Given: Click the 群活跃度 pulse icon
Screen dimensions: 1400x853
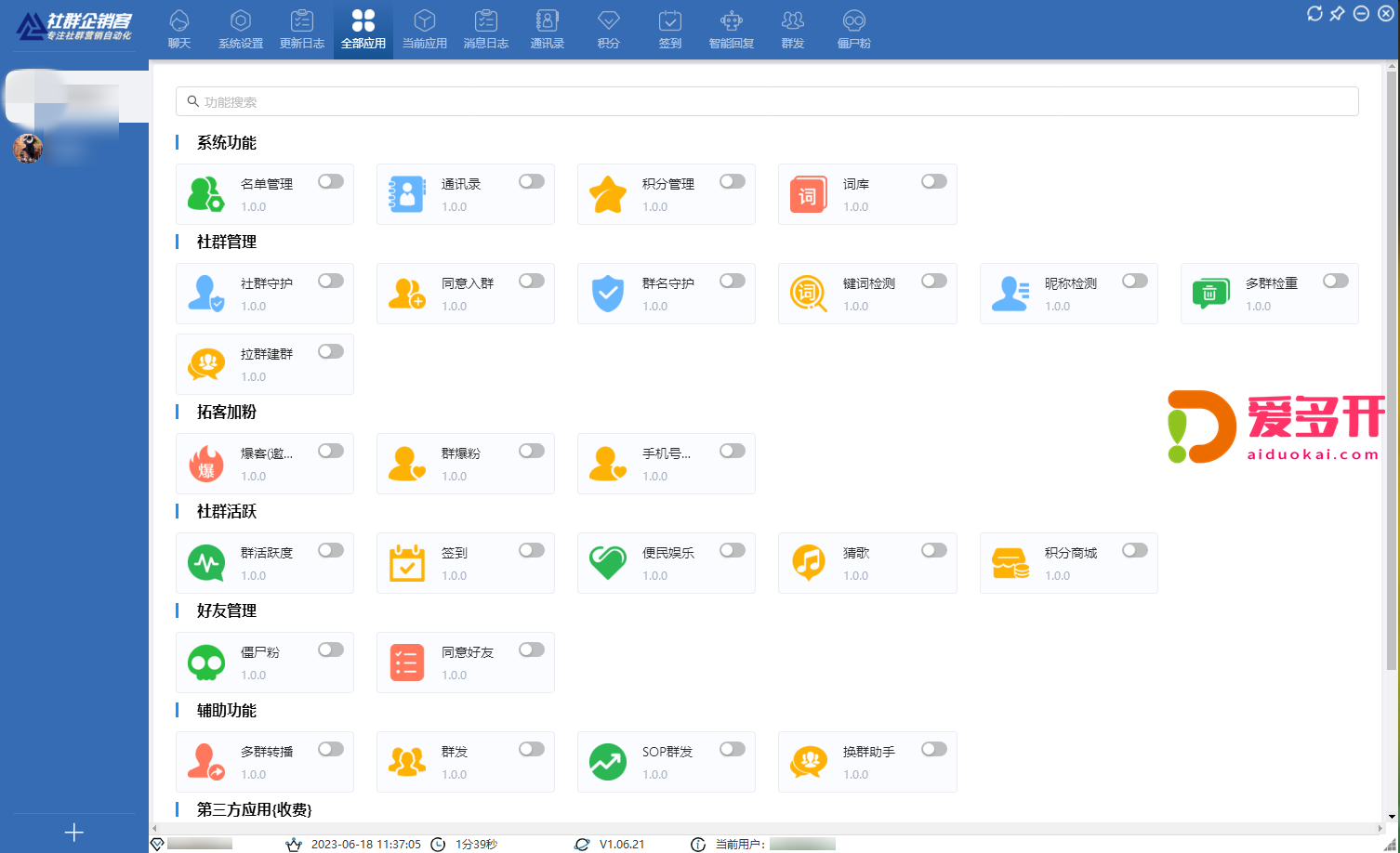Looking at the screenshot, I should point(205,563).
